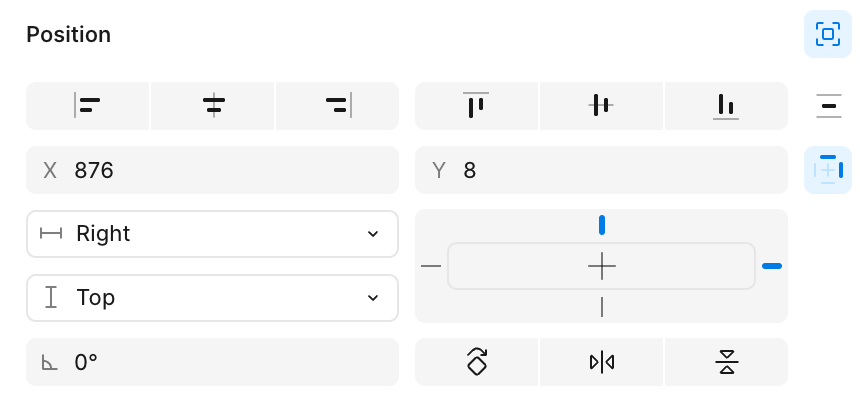Flip selection vertically
The width and height of the screenshot is (860, 406).
point(726,362)
